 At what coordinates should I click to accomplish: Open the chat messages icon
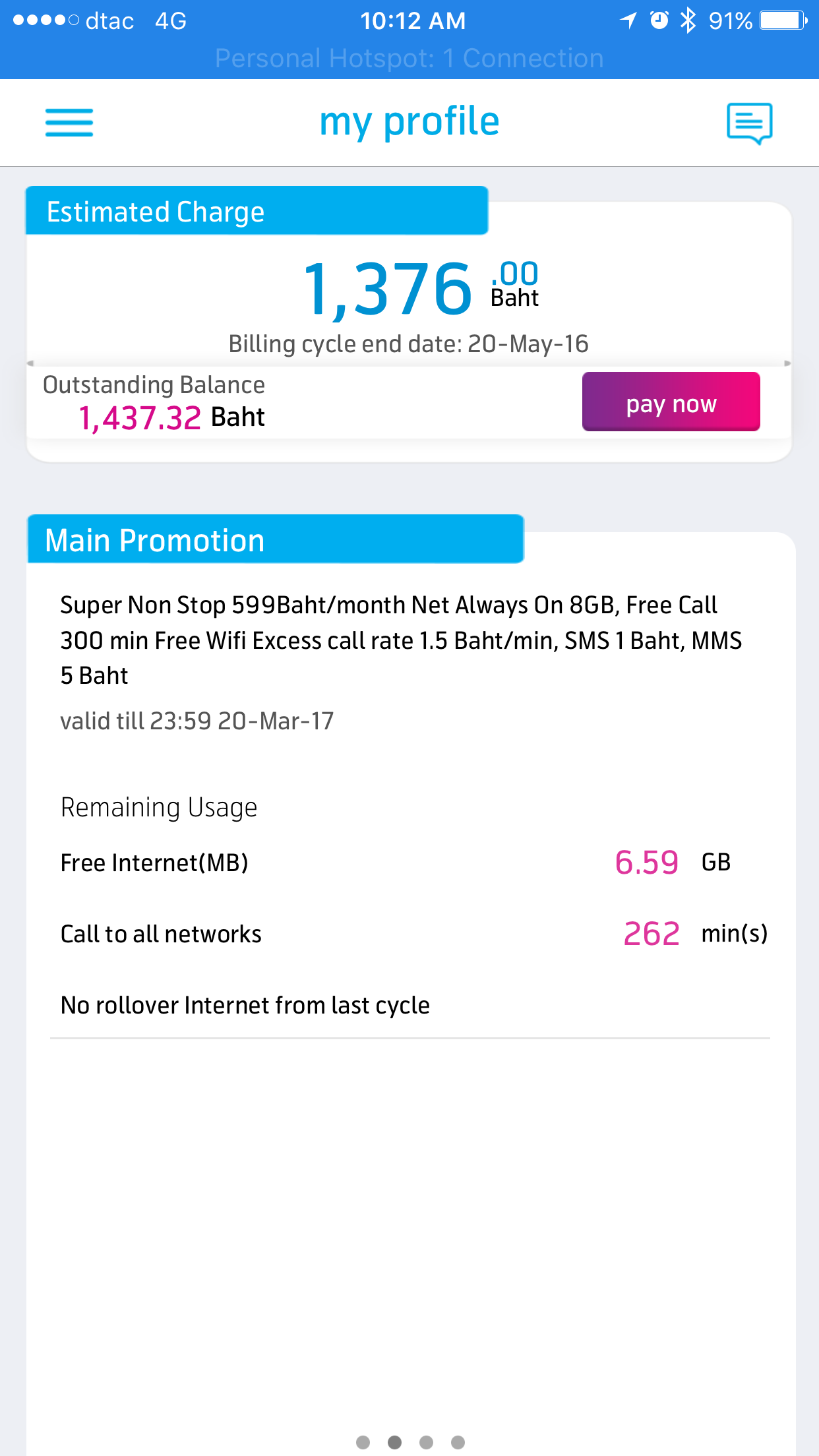tap(749, 123)
